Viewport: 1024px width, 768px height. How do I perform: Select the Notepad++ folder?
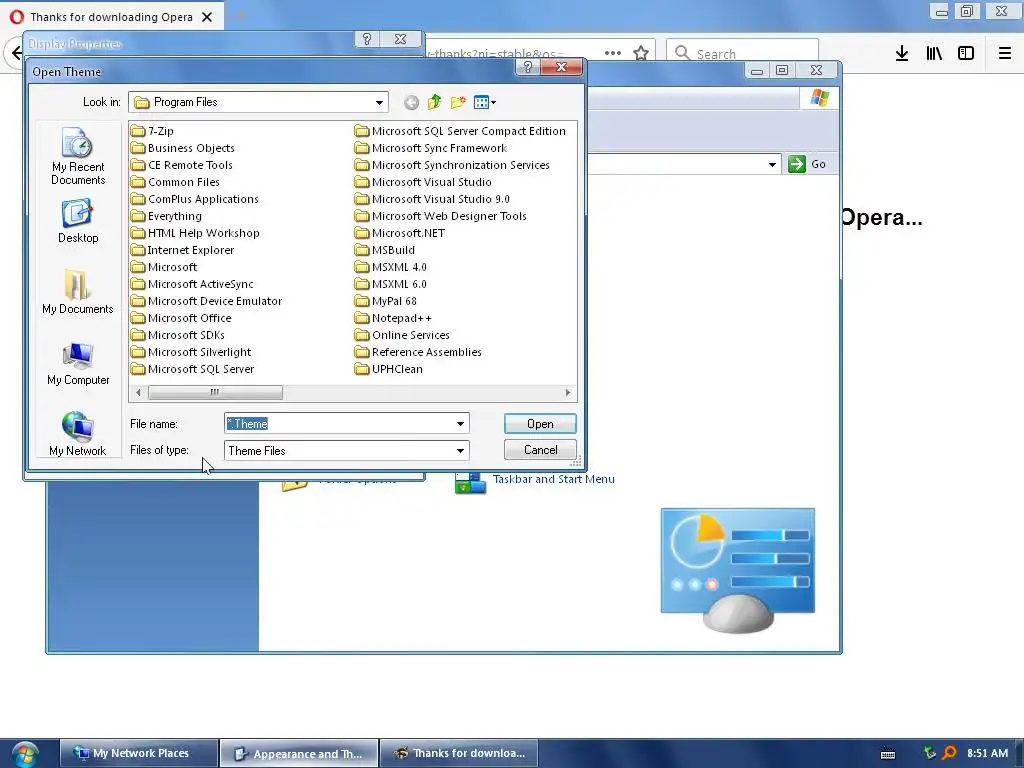pos(393,318)
